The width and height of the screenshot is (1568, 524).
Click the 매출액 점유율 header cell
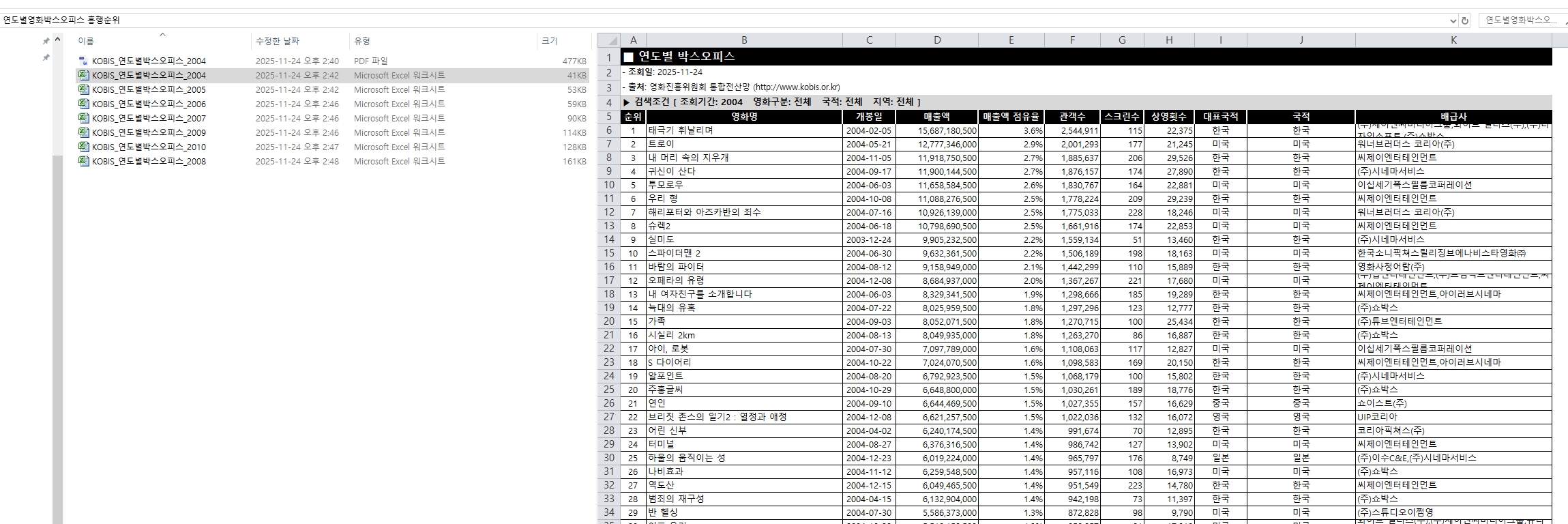tap(1011, 117)
